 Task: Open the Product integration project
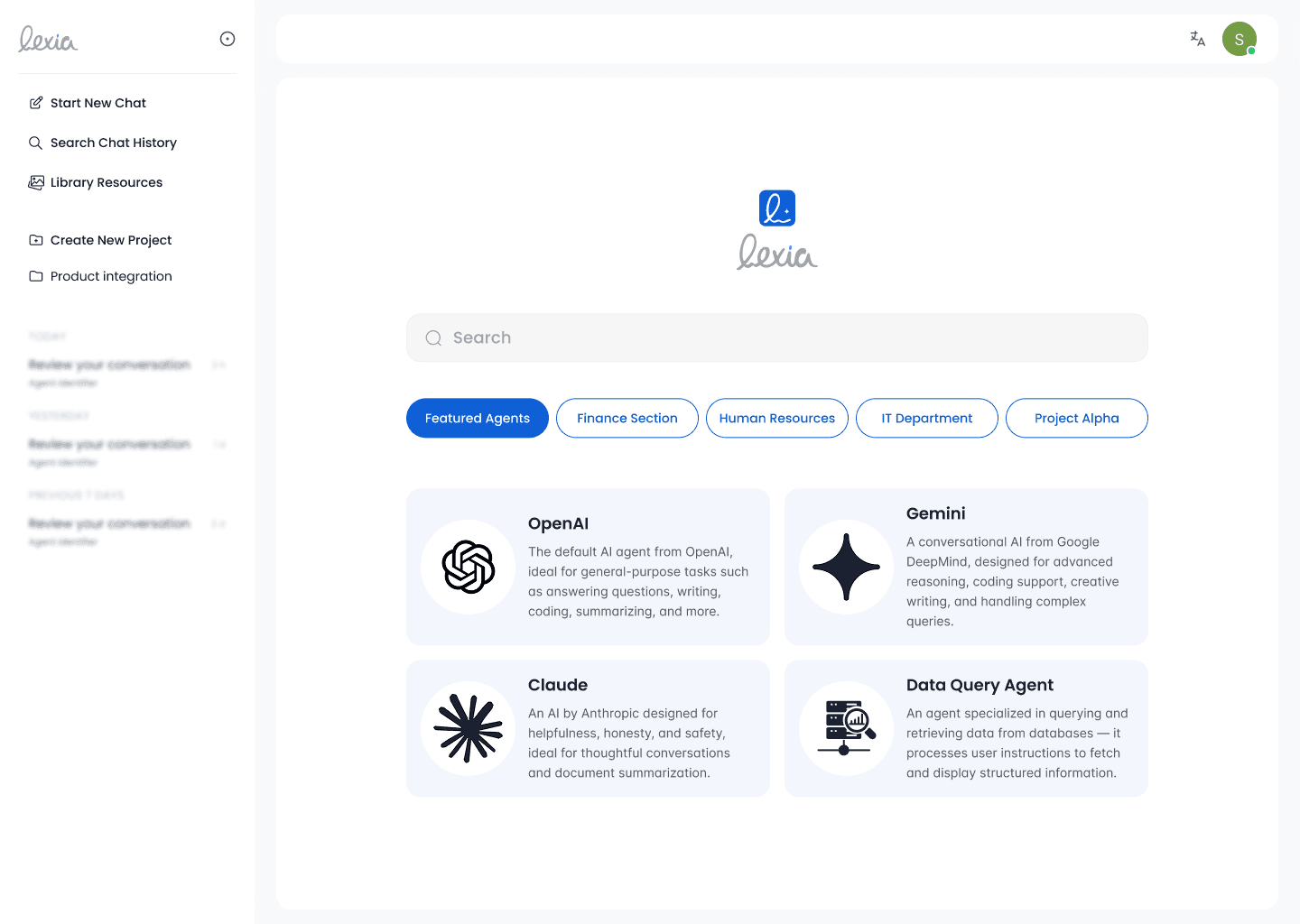pos(111,276)
